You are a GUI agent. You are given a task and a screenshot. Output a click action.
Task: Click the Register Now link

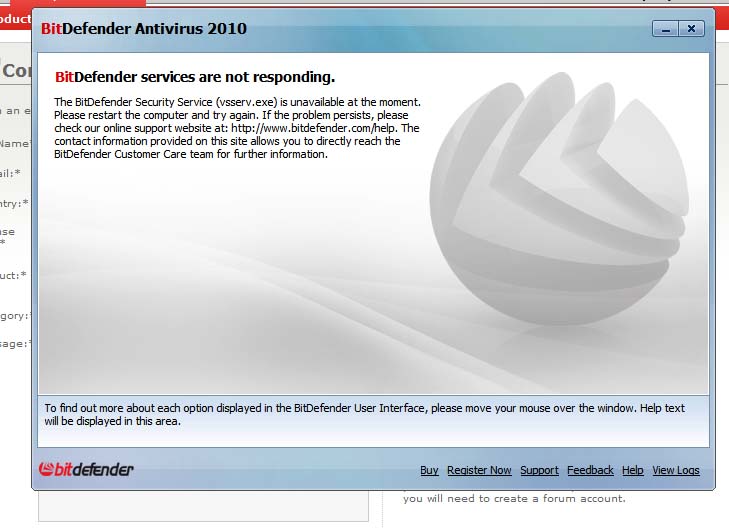click(479, 470)
